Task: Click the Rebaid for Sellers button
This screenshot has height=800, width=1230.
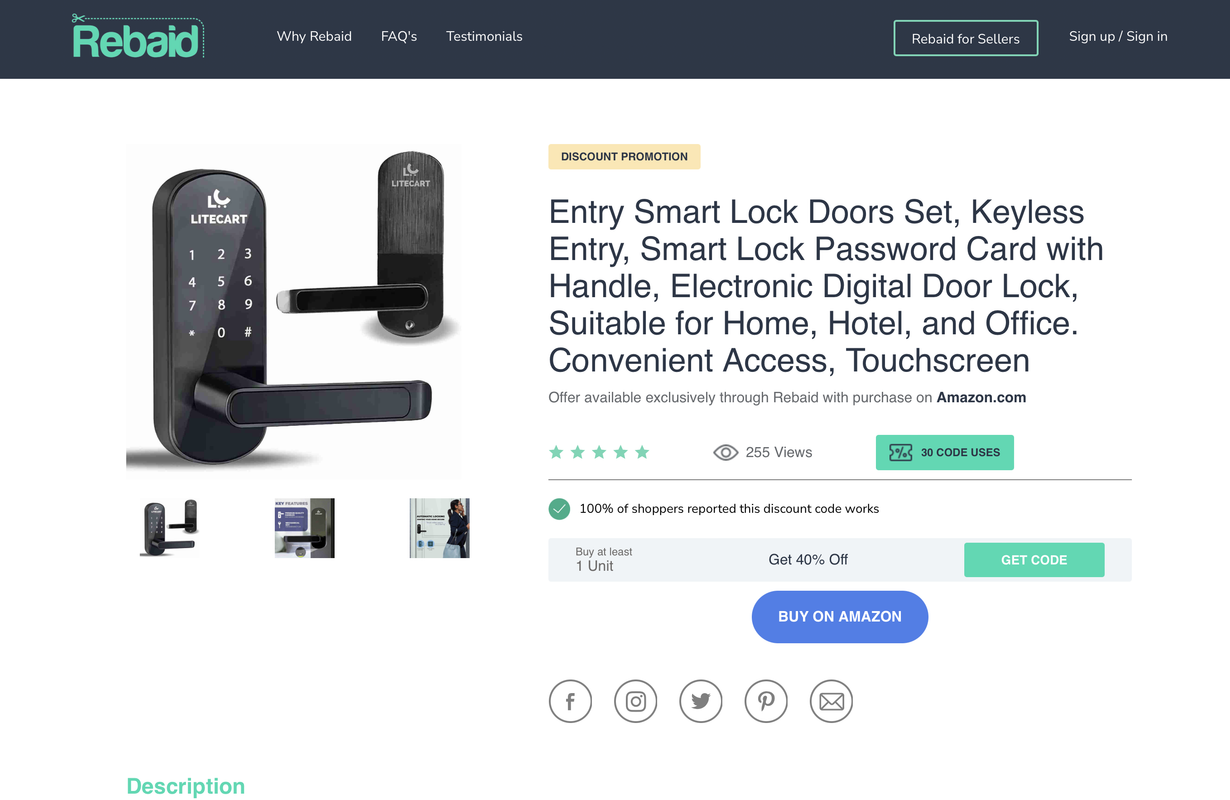Action: click(966, 38)
